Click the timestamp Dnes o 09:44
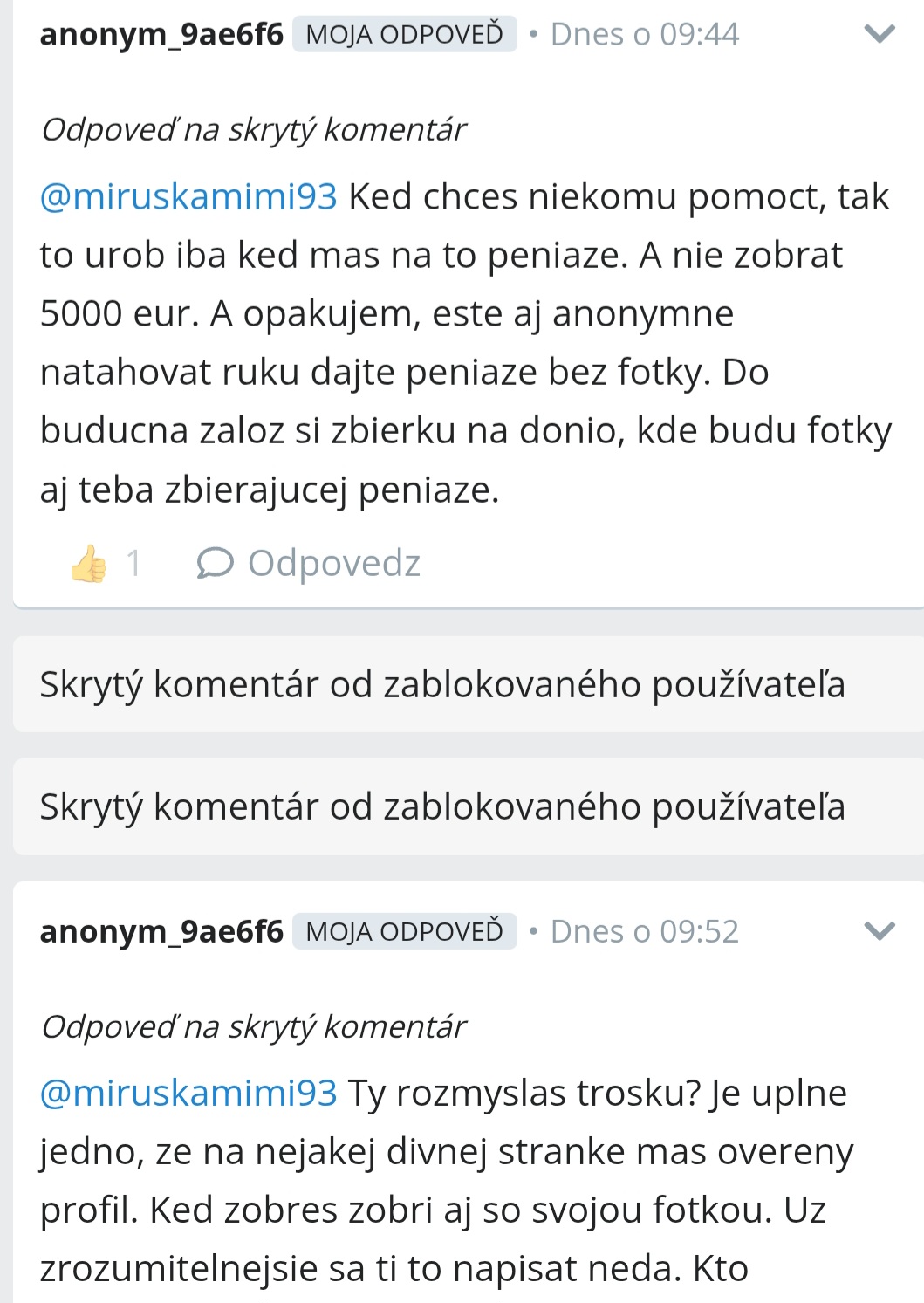 [644, 34]
